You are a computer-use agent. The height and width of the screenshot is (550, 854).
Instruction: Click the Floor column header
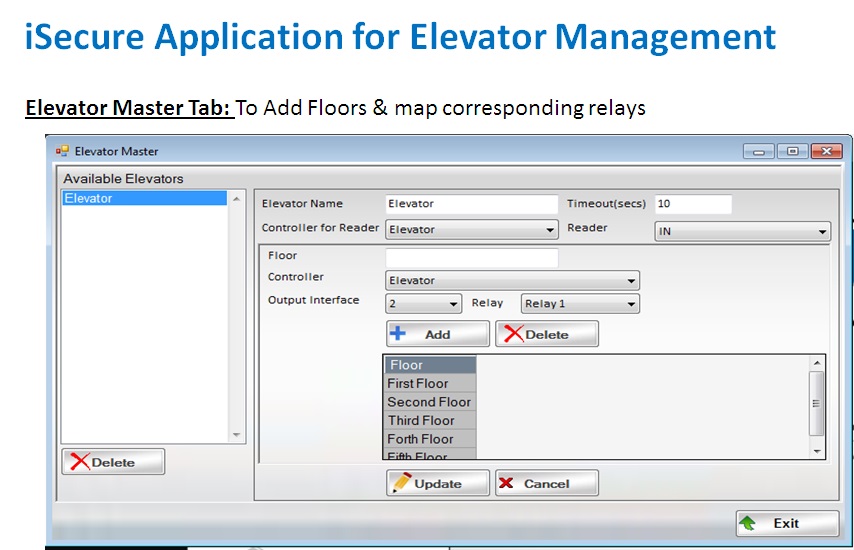[x=430, y=365]
